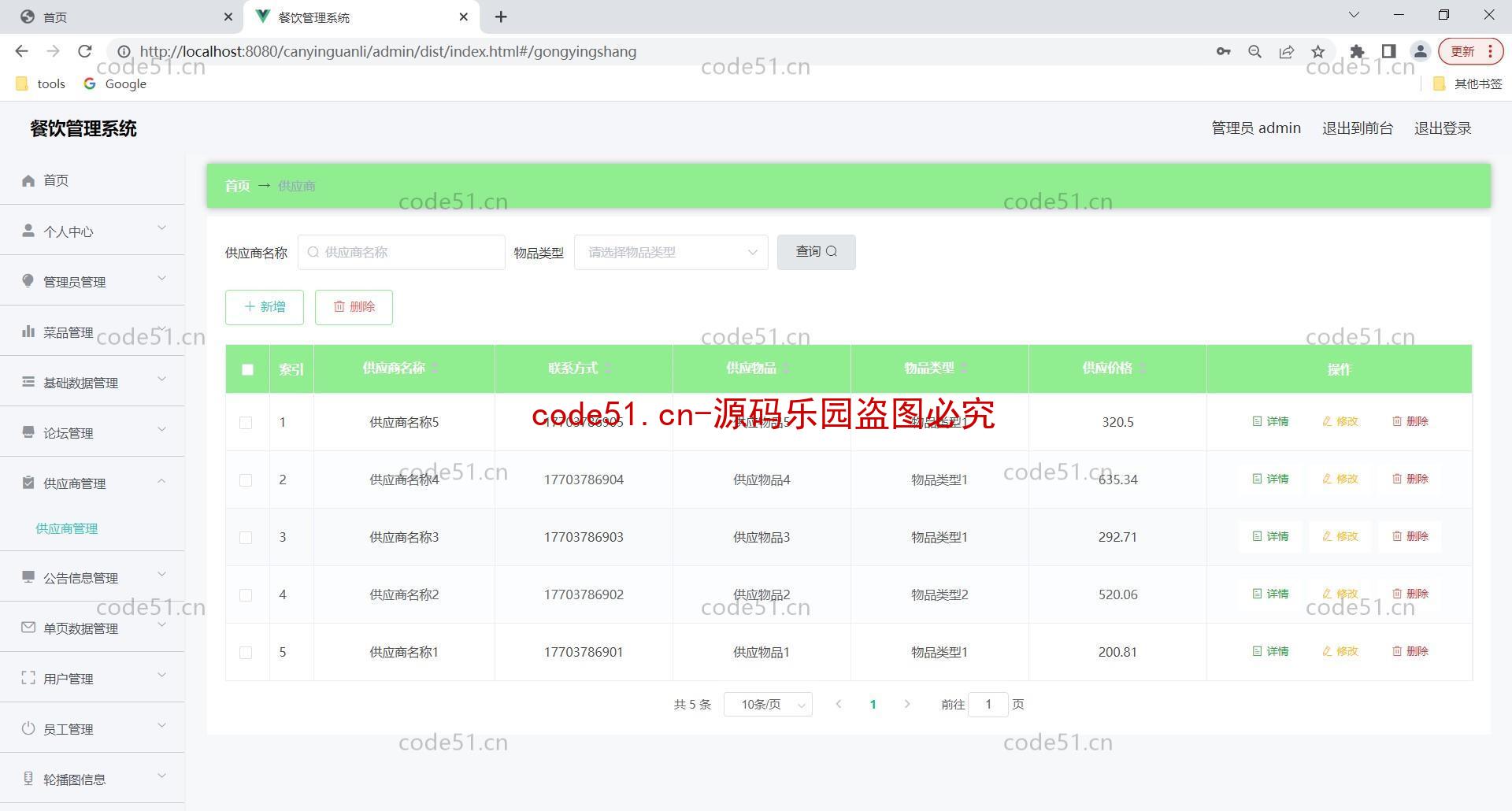Expand 用户管理 sidebar menu

pos(92,678)
